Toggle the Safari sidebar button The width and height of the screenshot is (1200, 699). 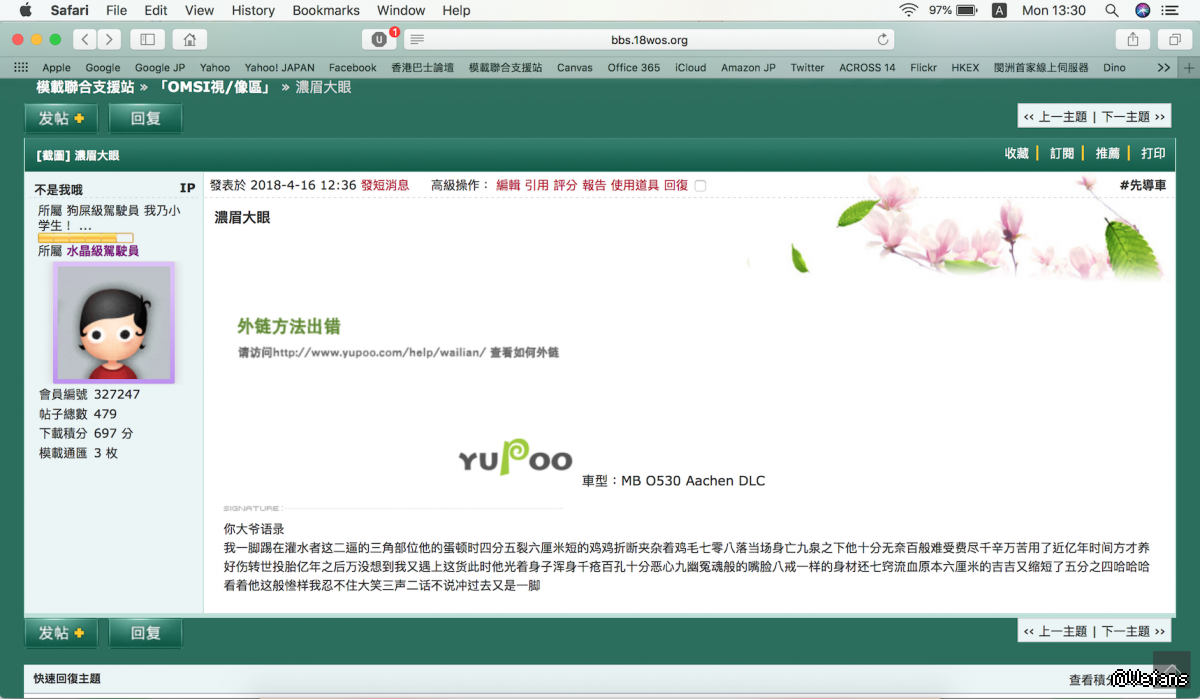point(147,40)
